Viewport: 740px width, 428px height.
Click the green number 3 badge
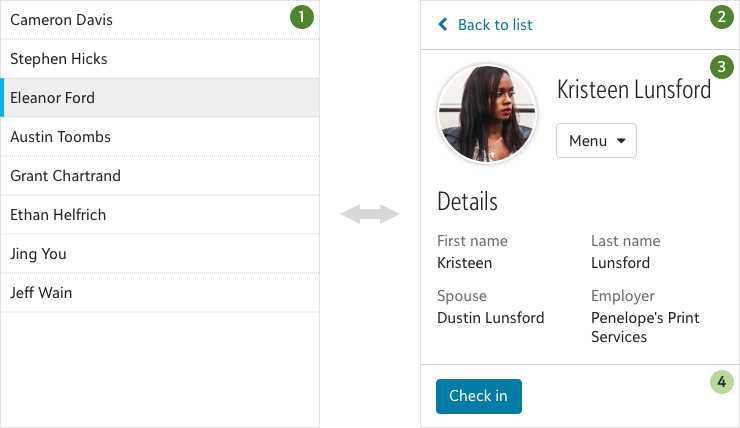722,67
